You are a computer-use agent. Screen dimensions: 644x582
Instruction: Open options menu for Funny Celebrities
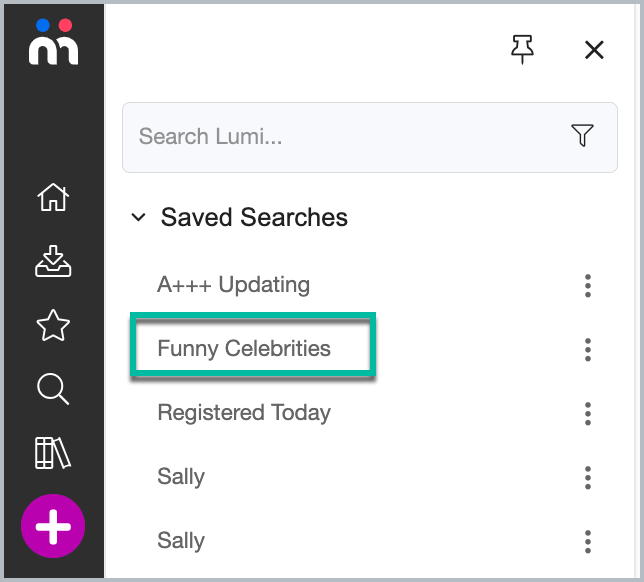point(588,350)
